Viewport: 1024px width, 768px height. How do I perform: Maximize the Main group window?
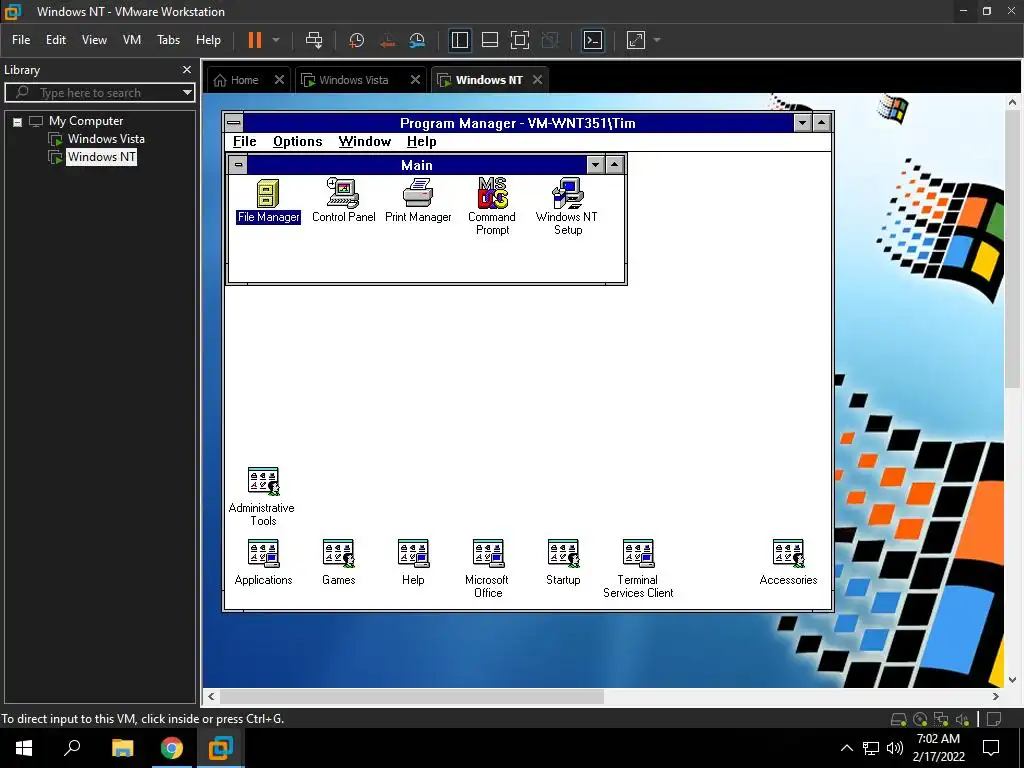[615, 165]
